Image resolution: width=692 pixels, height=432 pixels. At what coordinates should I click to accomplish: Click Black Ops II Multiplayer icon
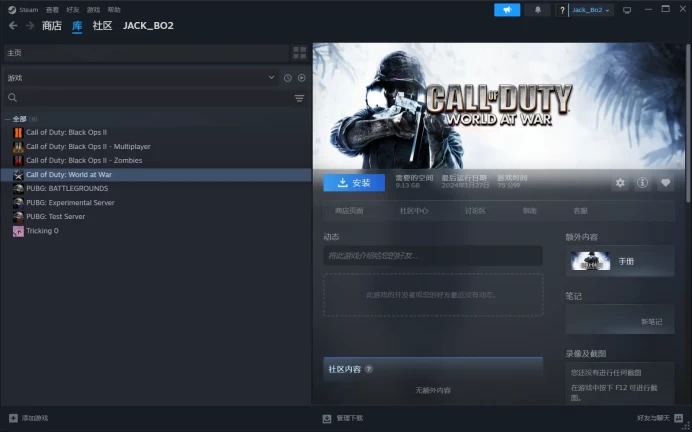coord(18,147)
